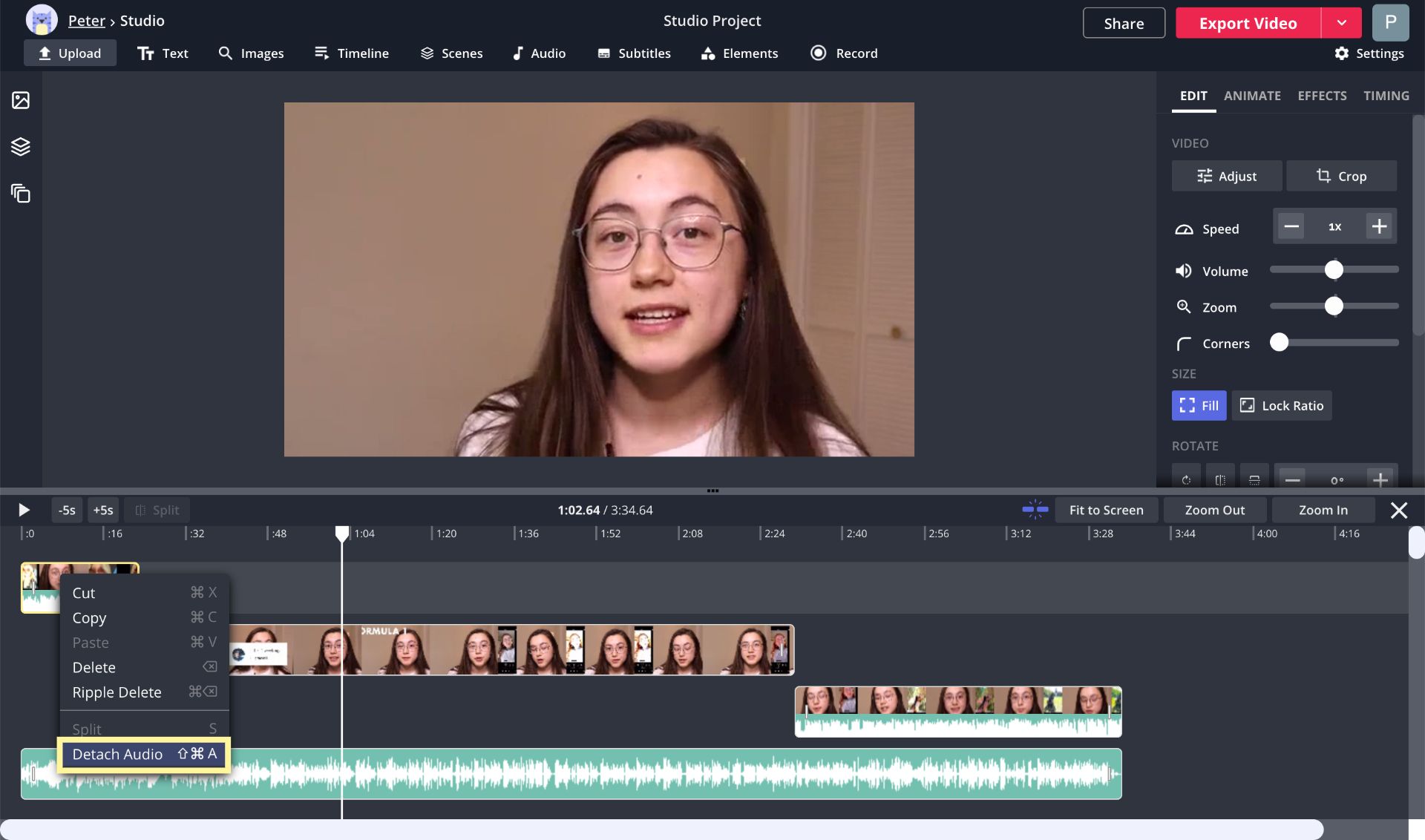Toggle Lock Ratio option
Viewport: 1425px width, 840px height.
(1282, 405)
